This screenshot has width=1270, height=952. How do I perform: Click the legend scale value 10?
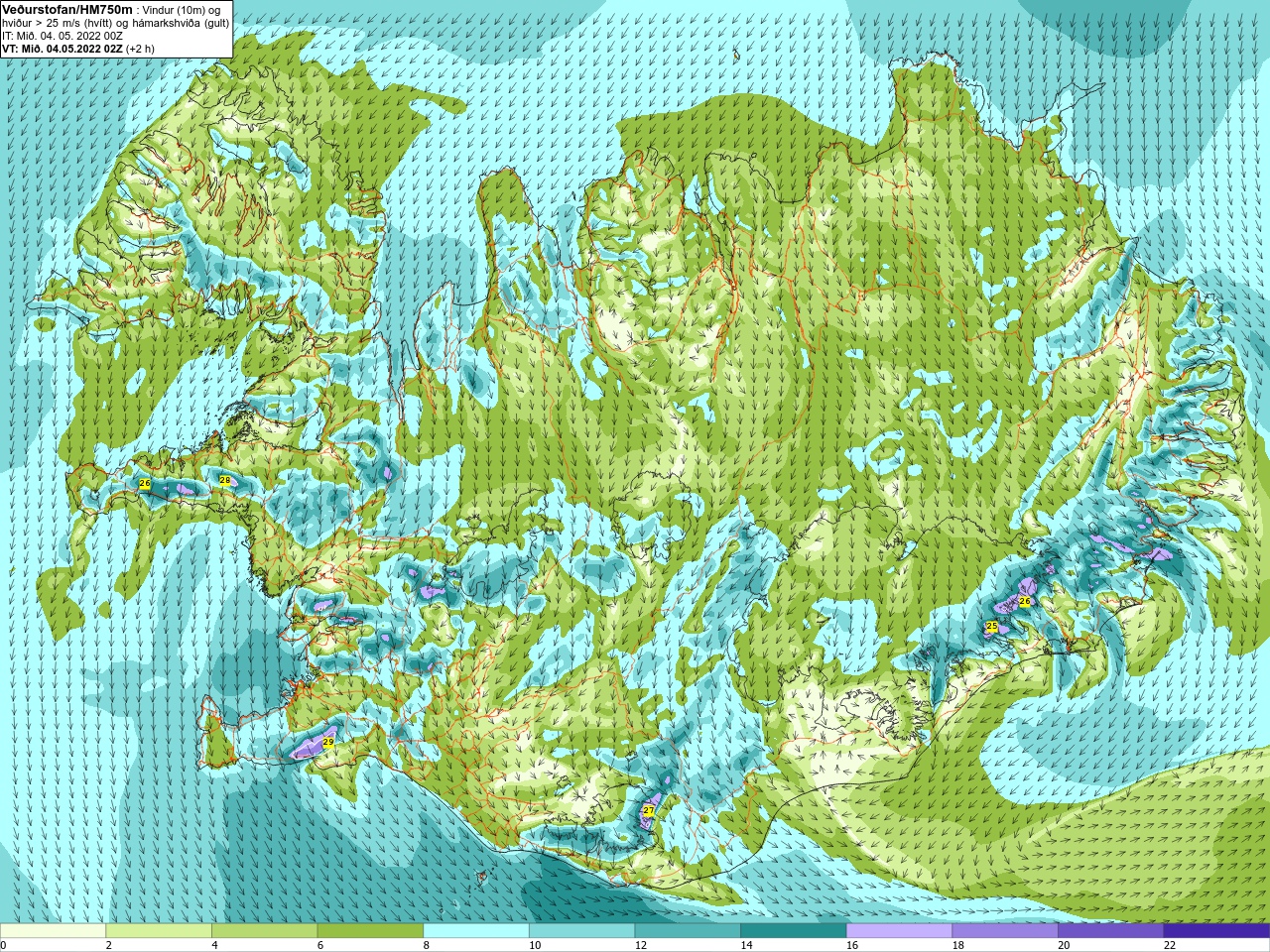click(x=535, y=945)
